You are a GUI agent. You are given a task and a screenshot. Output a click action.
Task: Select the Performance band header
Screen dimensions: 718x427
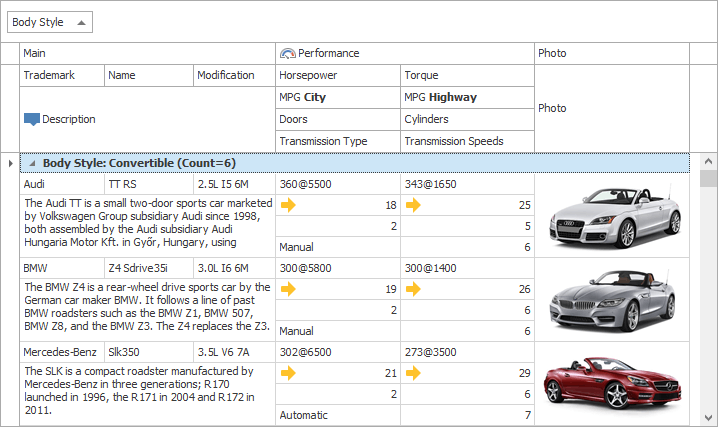(x=405, y=54)
